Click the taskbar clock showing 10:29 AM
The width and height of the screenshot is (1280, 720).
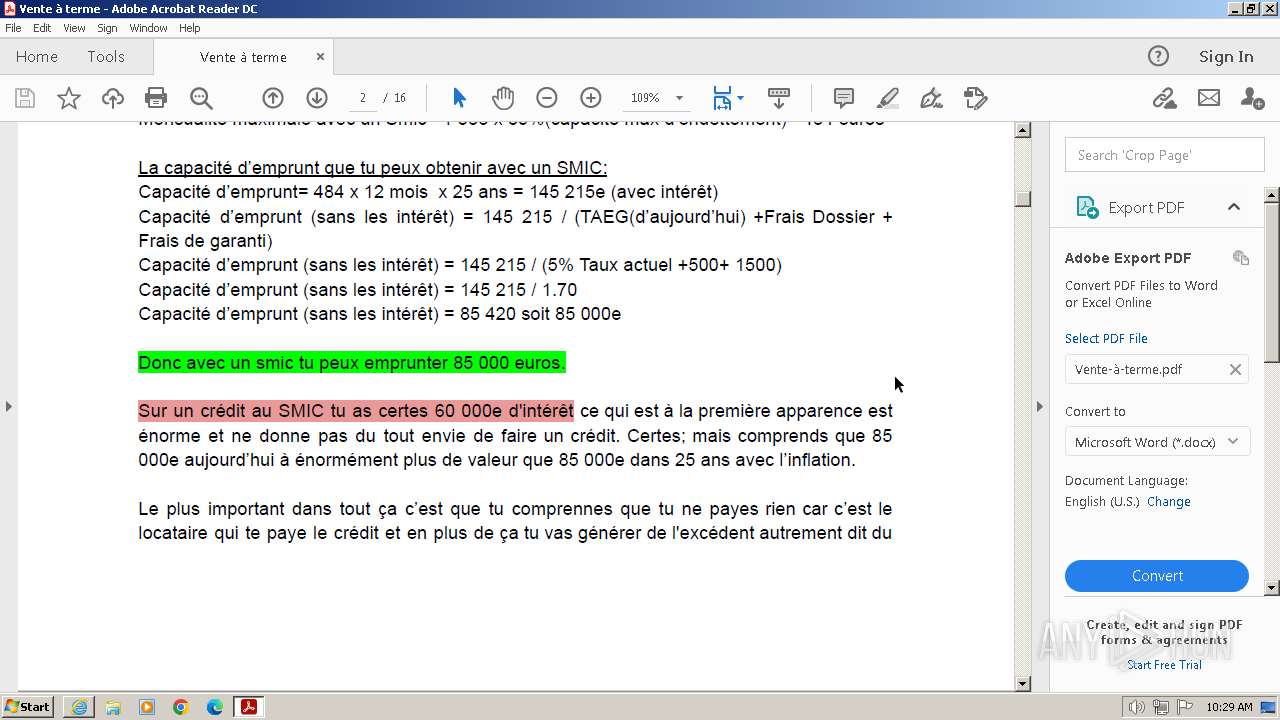click(1229, 707)
